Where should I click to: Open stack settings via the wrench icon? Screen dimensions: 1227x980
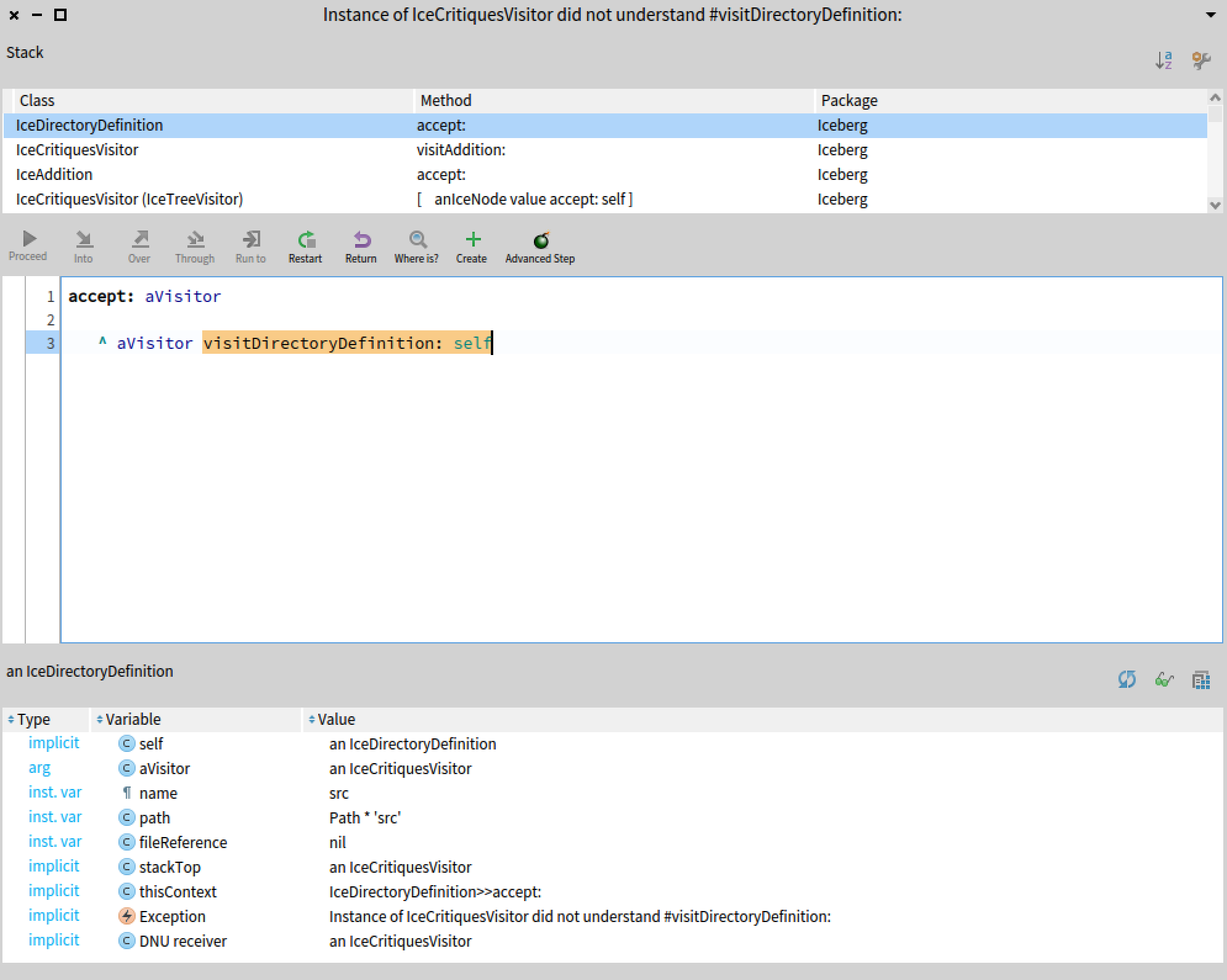[x=1202, y=60]
